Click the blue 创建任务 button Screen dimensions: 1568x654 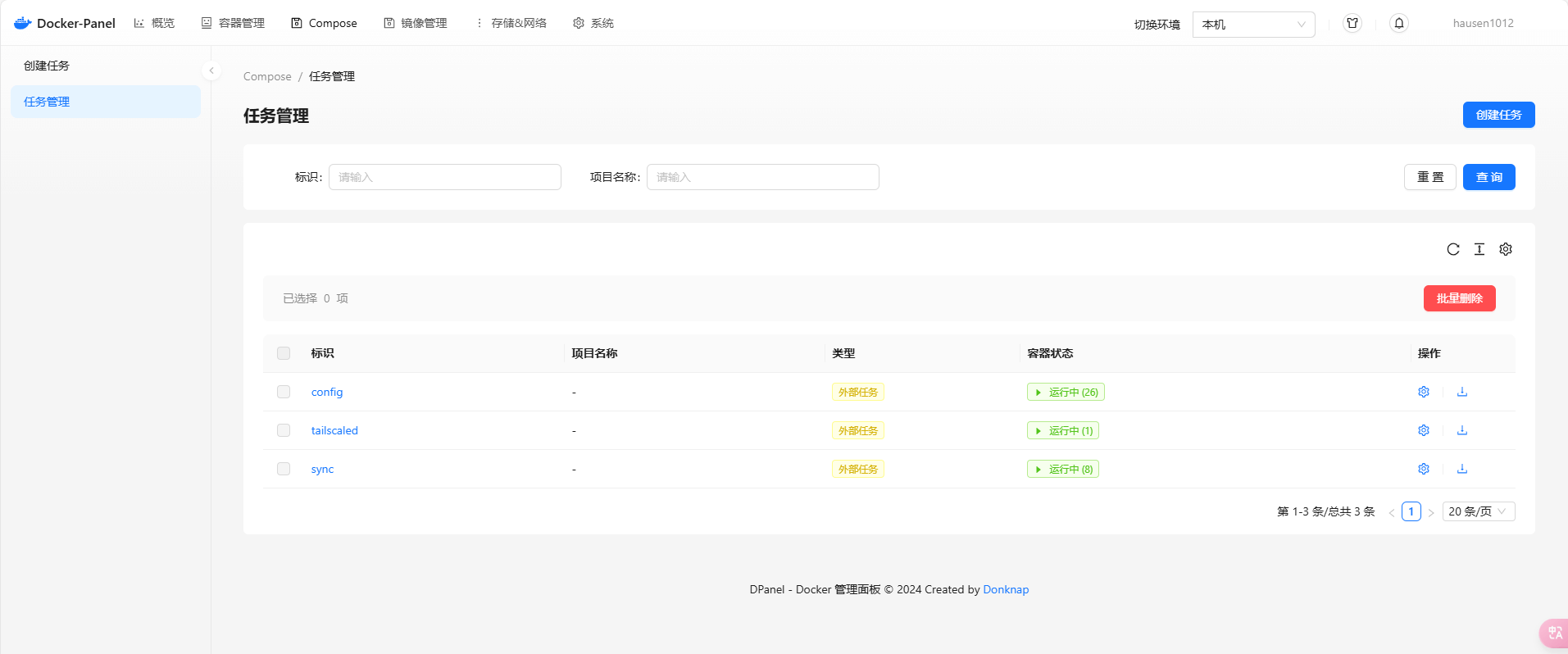[1498, 115]
